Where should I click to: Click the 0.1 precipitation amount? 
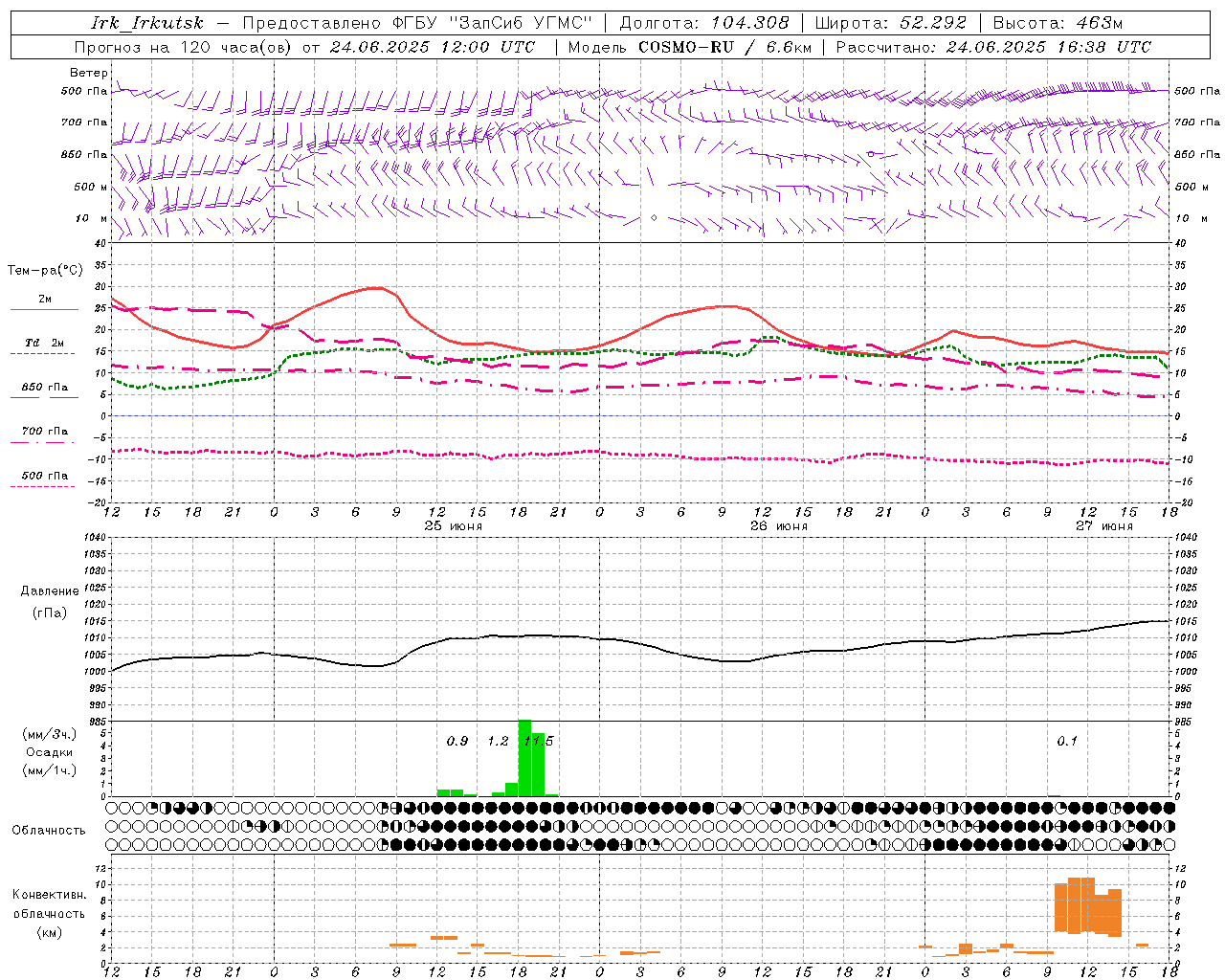[1067, 742]
